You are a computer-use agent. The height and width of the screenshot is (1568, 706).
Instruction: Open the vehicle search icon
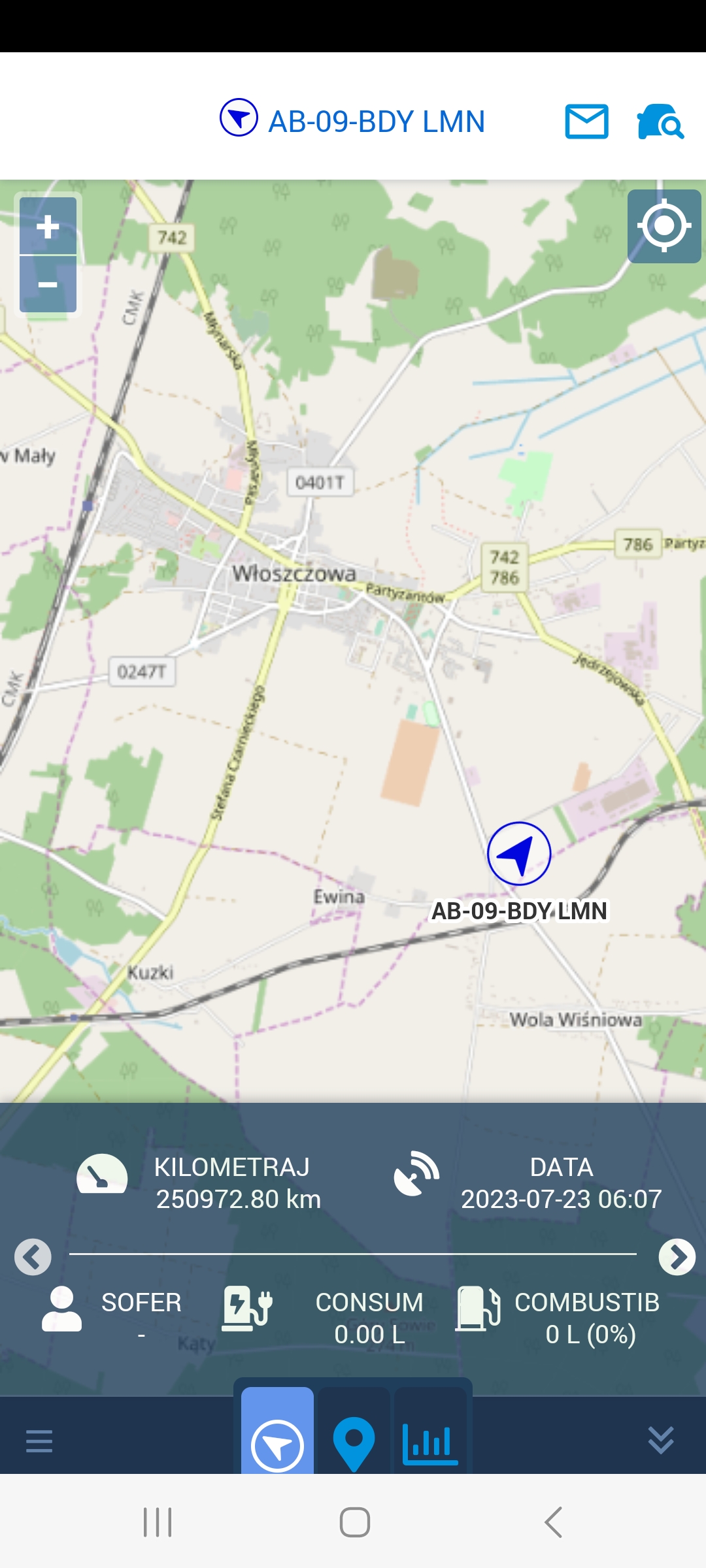[x=660, y=122]
